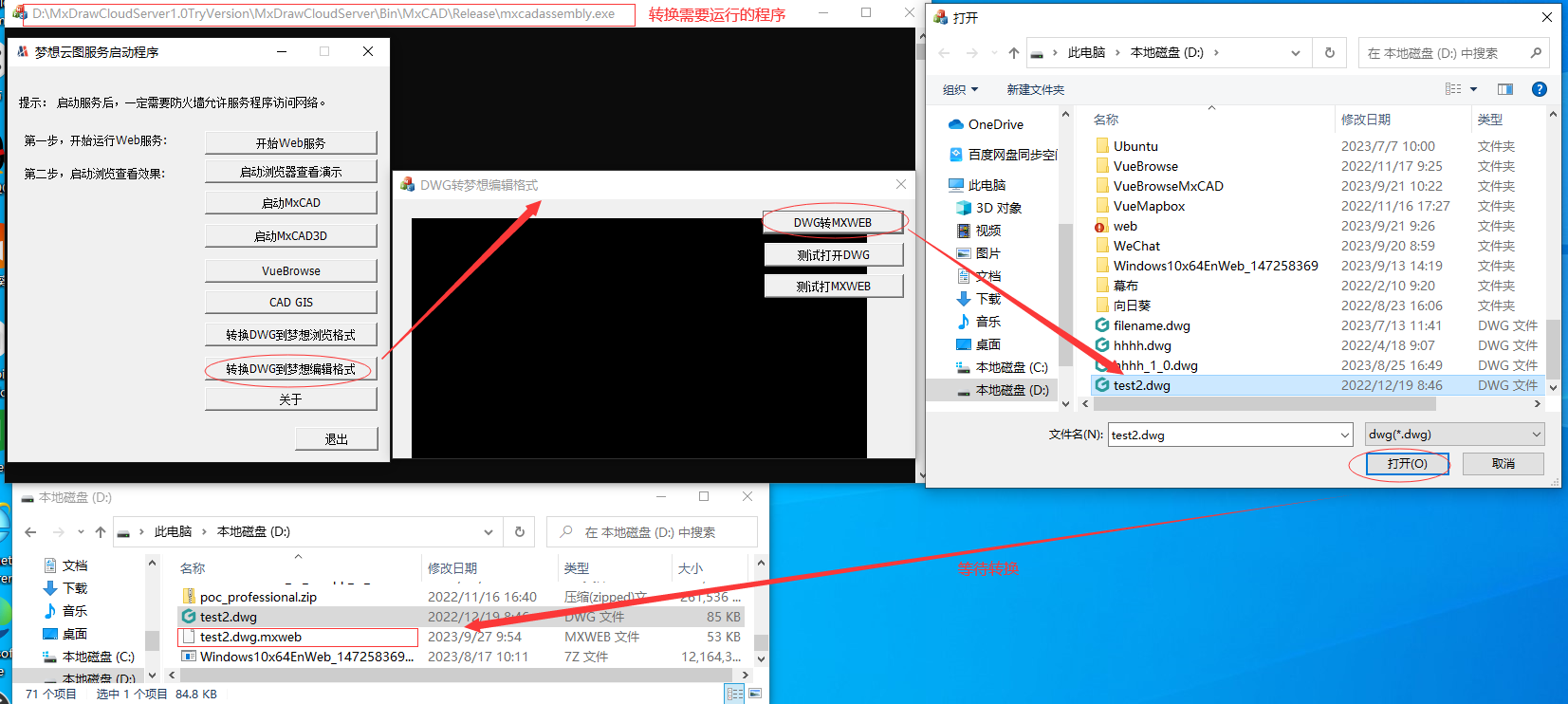Click 新建文件夹 in the dialog toolbar
Image resolution: width=1568 pixels, height=704 pixels.
coord(1035,89)
